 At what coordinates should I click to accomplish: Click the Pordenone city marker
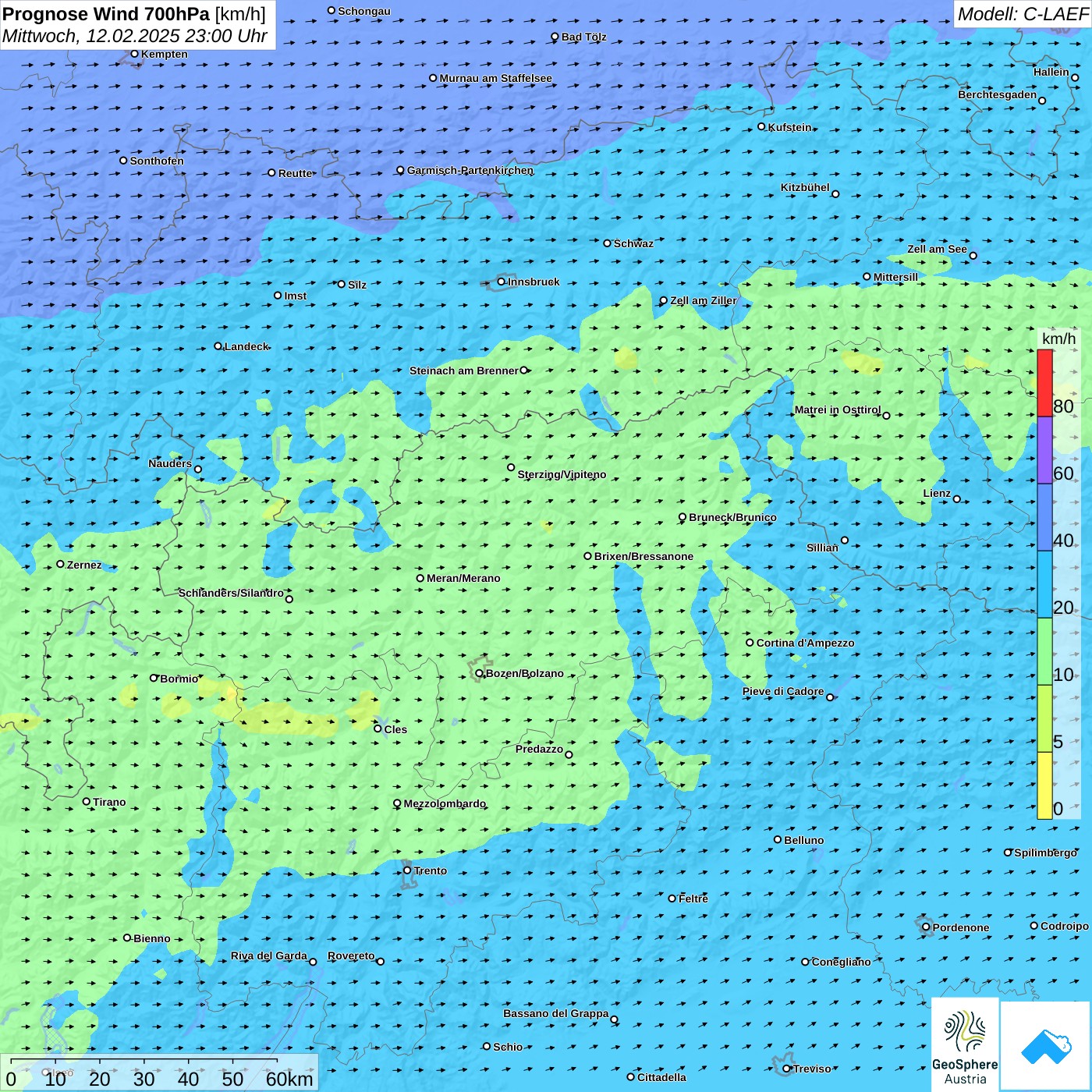tap(926, 927)
